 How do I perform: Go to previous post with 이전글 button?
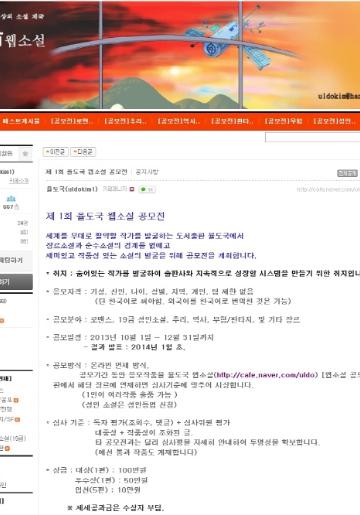point(55,152)
